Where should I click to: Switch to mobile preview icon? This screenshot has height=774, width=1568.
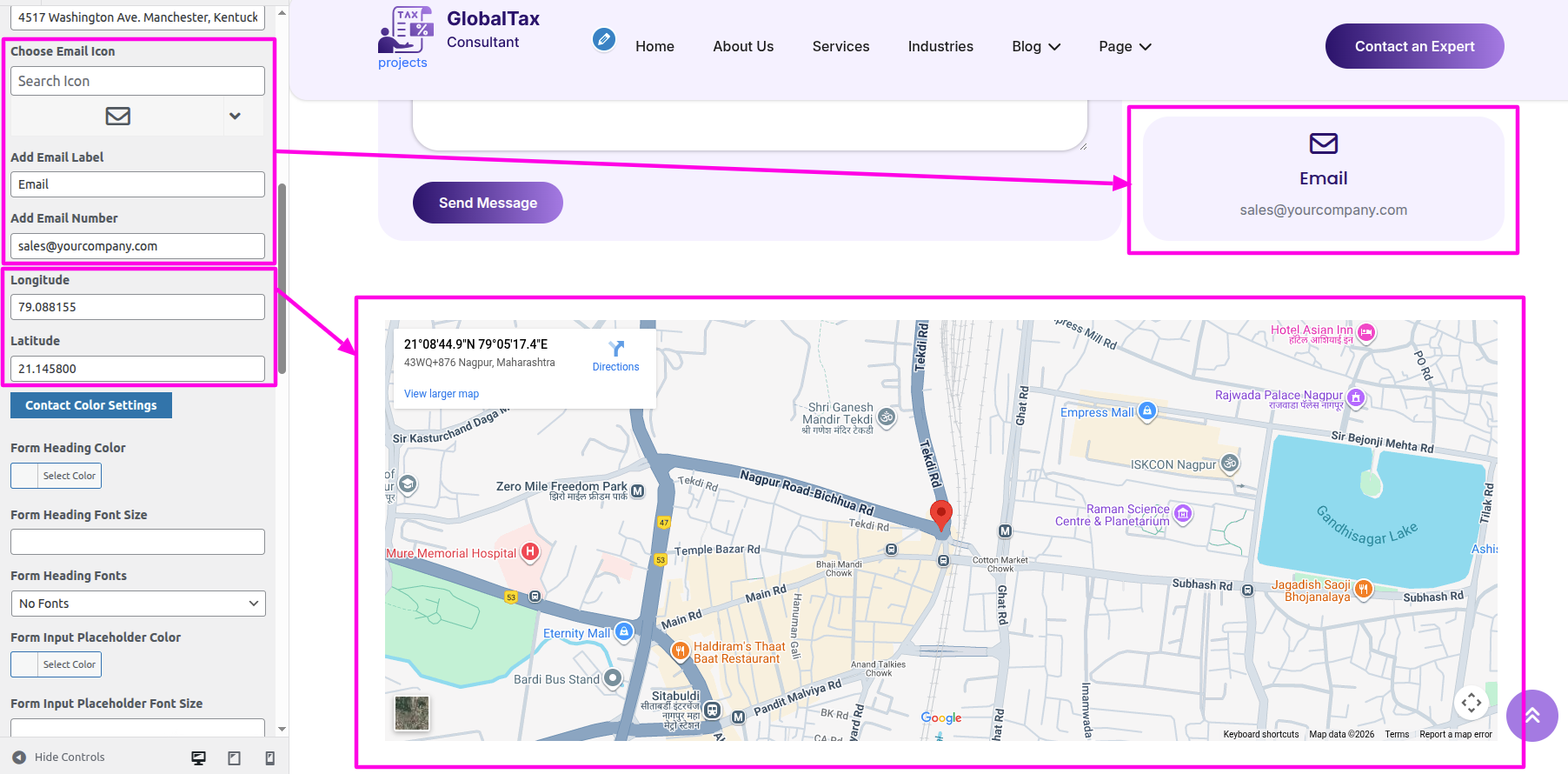coord(269,757)
